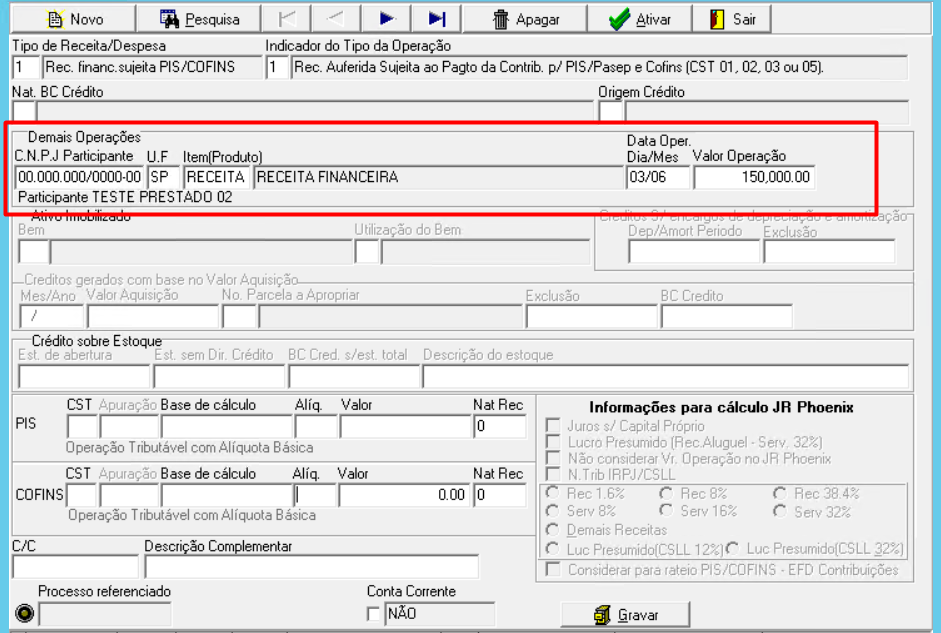Click the COFINS Base de cálculo field
The height and width of the screenshot is (633, 941).
(226, 496)
